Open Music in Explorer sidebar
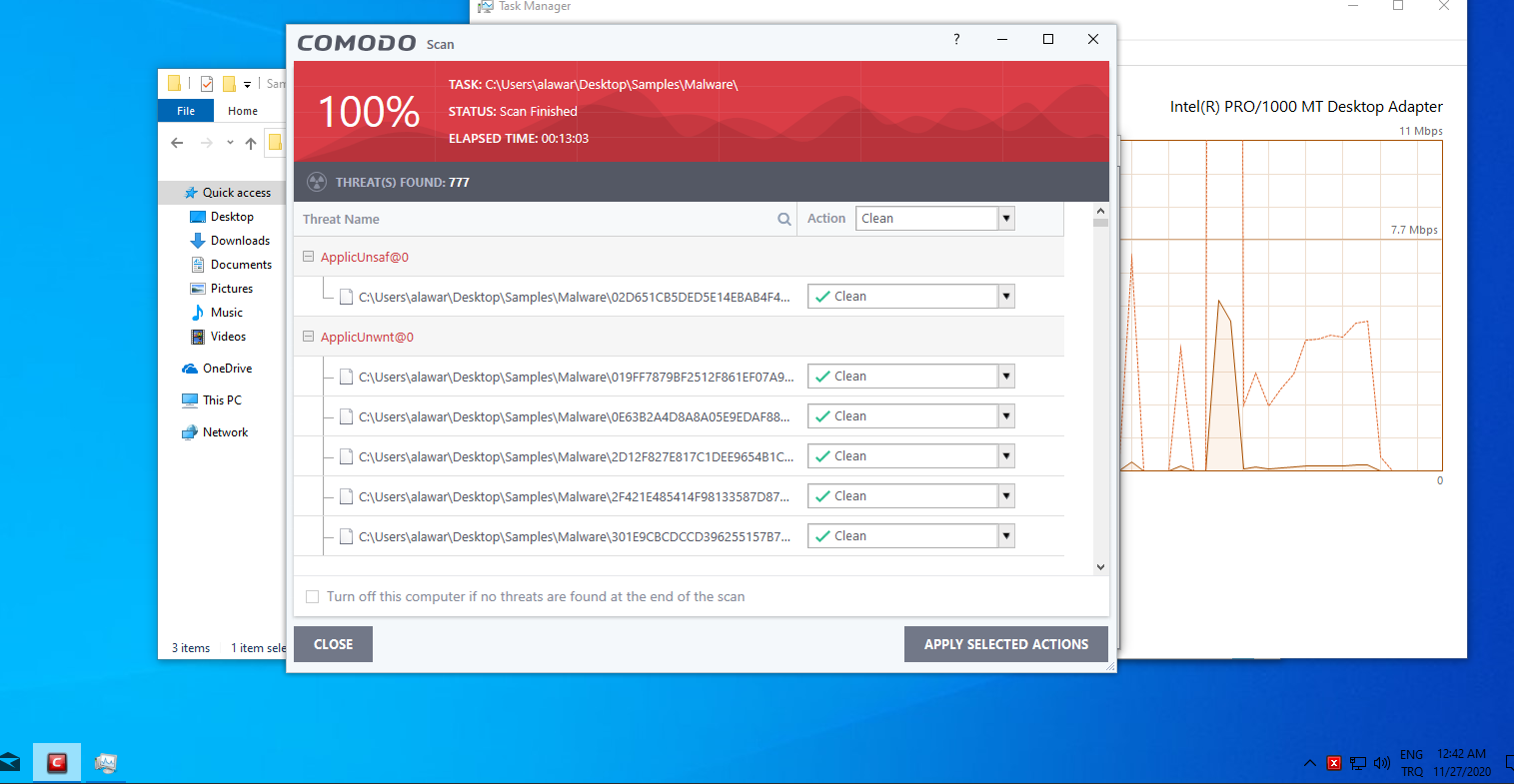This screenshot has width=1514, height=784. point(227,313)
